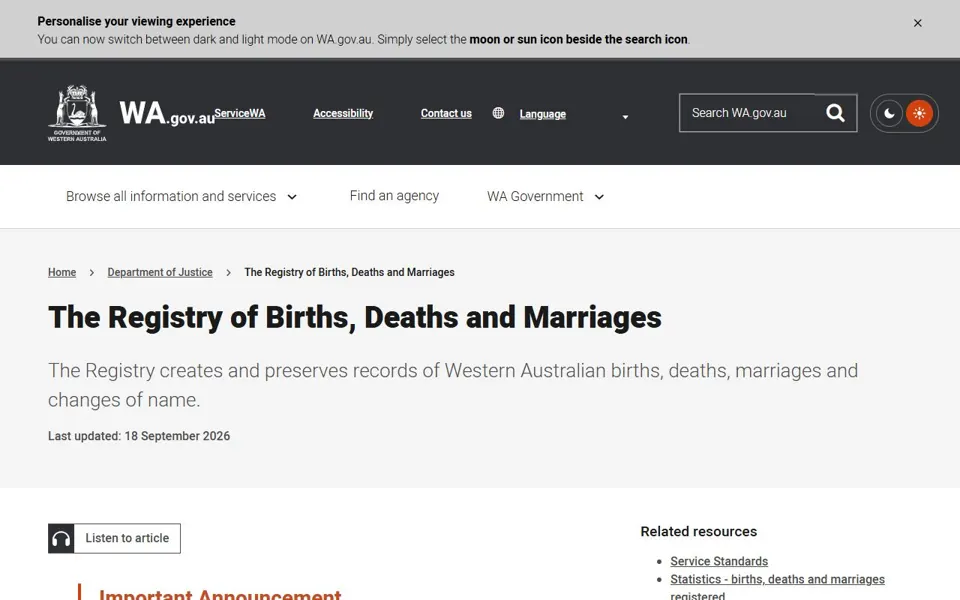Open the Language selector

(542, 114)
